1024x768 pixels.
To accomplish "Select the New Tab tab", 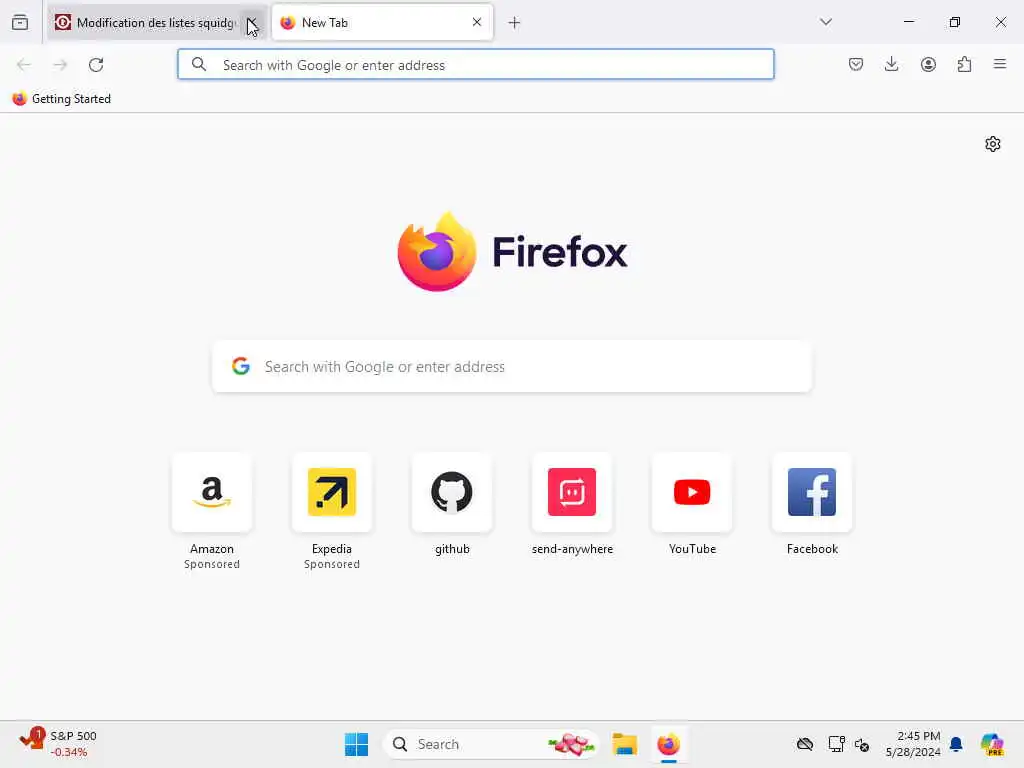I will 382,23.
